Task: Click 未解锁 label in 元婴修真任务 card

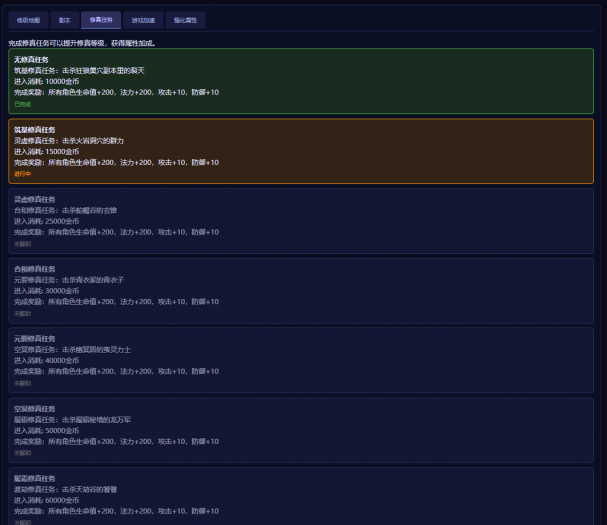Action: pos(22,382)
